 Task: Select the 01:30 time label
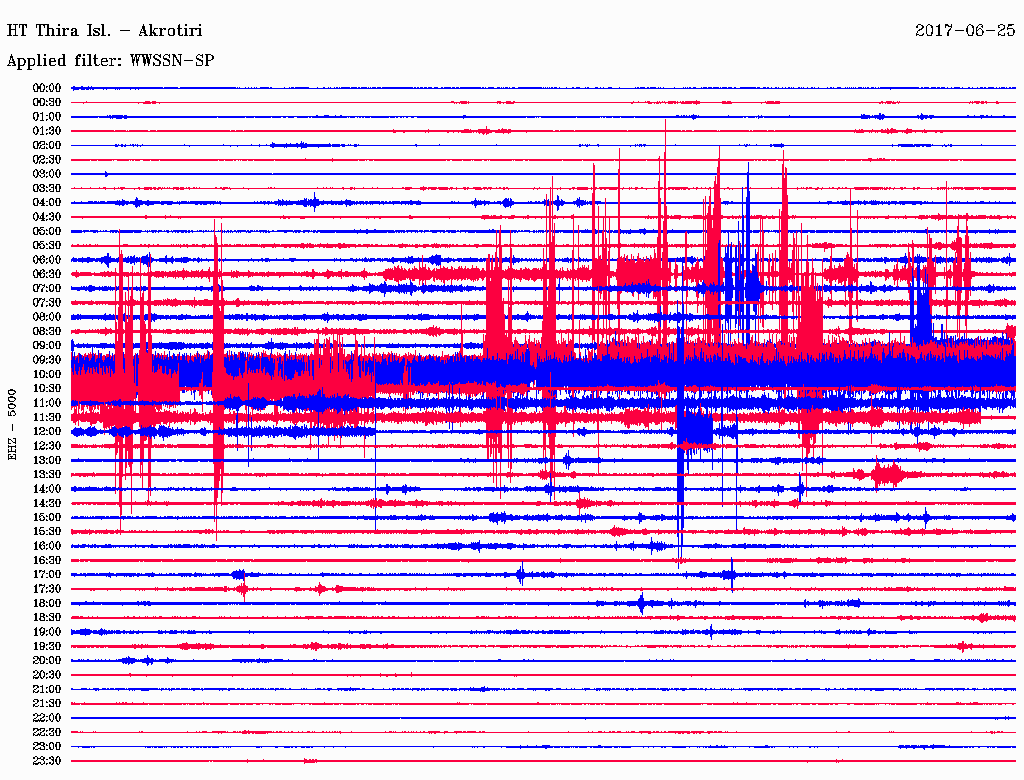(46, 131)
